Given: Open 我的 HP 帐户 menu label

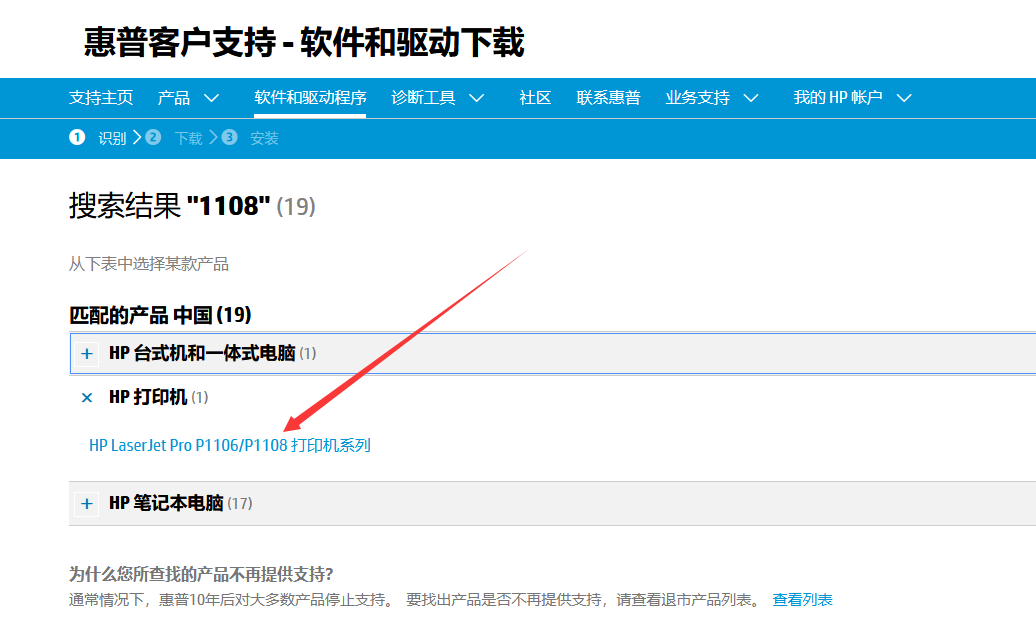Looking at the screenshot, I should pos(838,98).
